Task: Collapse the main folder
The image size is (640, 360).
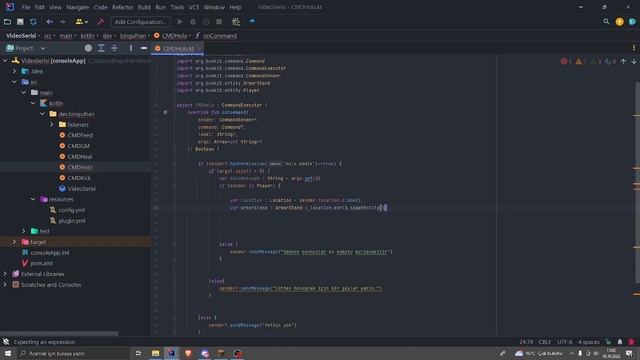Action: 24,92
